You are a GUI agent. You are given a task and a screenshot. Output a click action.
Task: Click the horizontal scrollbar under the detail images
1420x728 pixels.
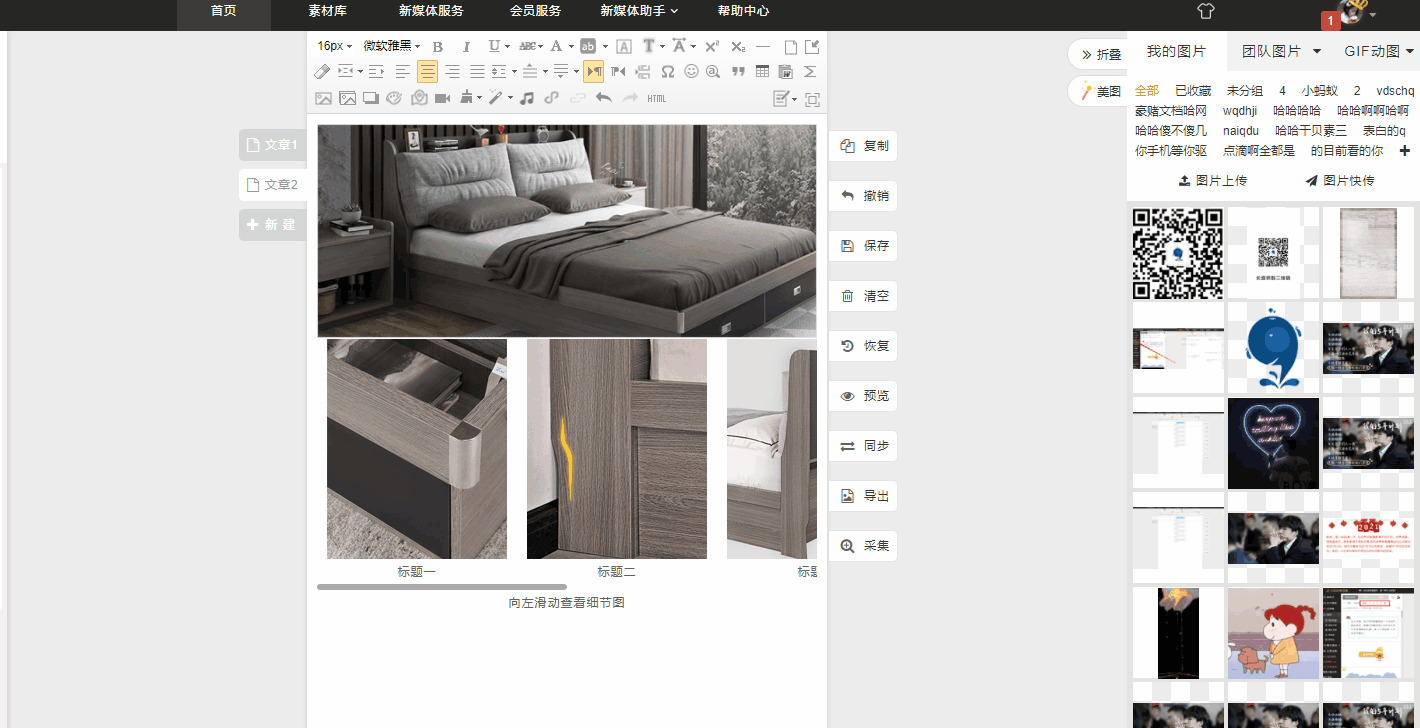click(442, 587)
